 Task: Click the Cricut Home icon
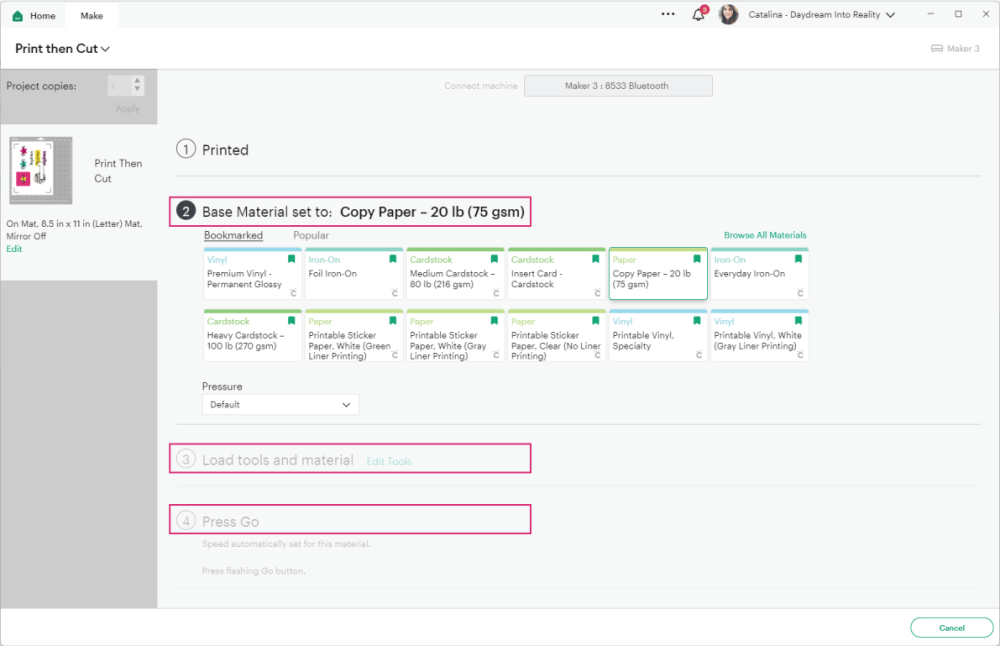pyautogui.click(x=17, y=16)
